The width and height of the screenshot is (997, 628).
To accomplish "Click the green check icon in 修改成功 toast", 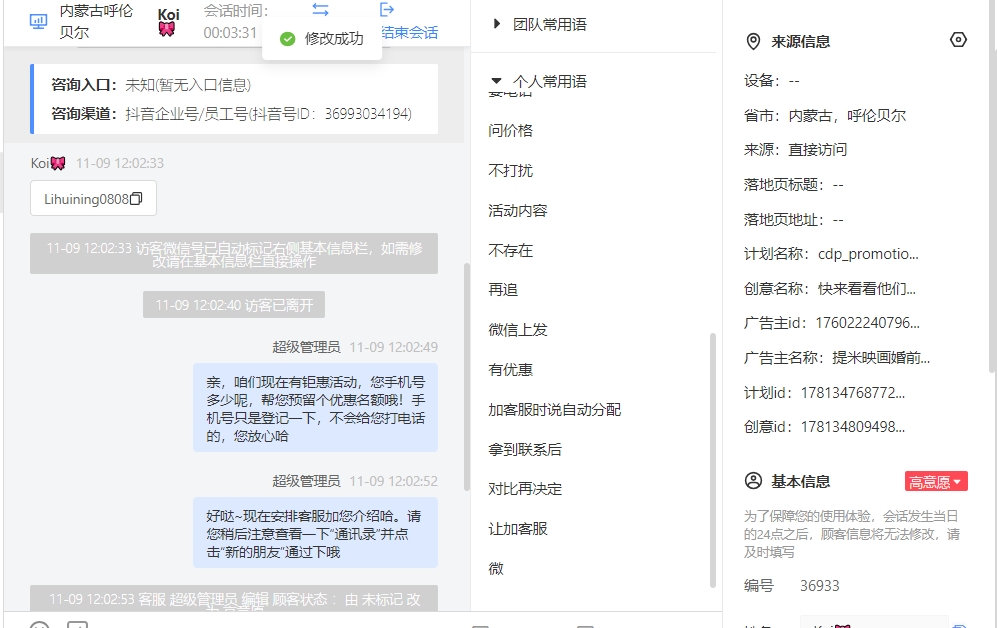I will click(x=287, y=39).
